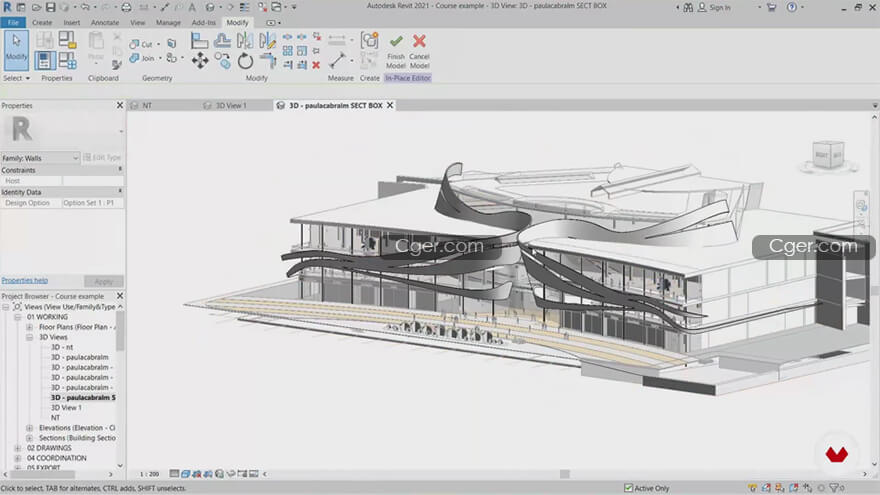
Task: Select the Trim/Extend to Corner tool
Action: pos(268,61)
